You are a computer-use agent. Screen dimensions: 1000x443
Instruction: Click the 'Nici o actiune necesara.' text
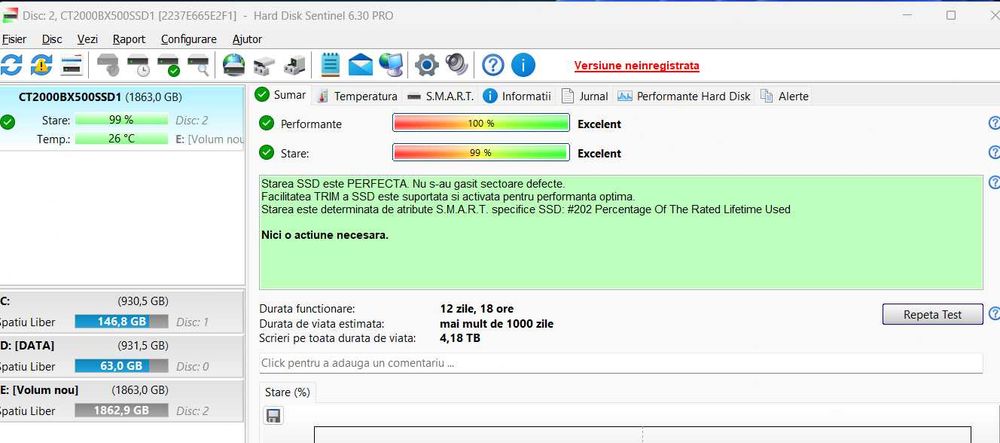pyautogui.click(x=325, y=235)
